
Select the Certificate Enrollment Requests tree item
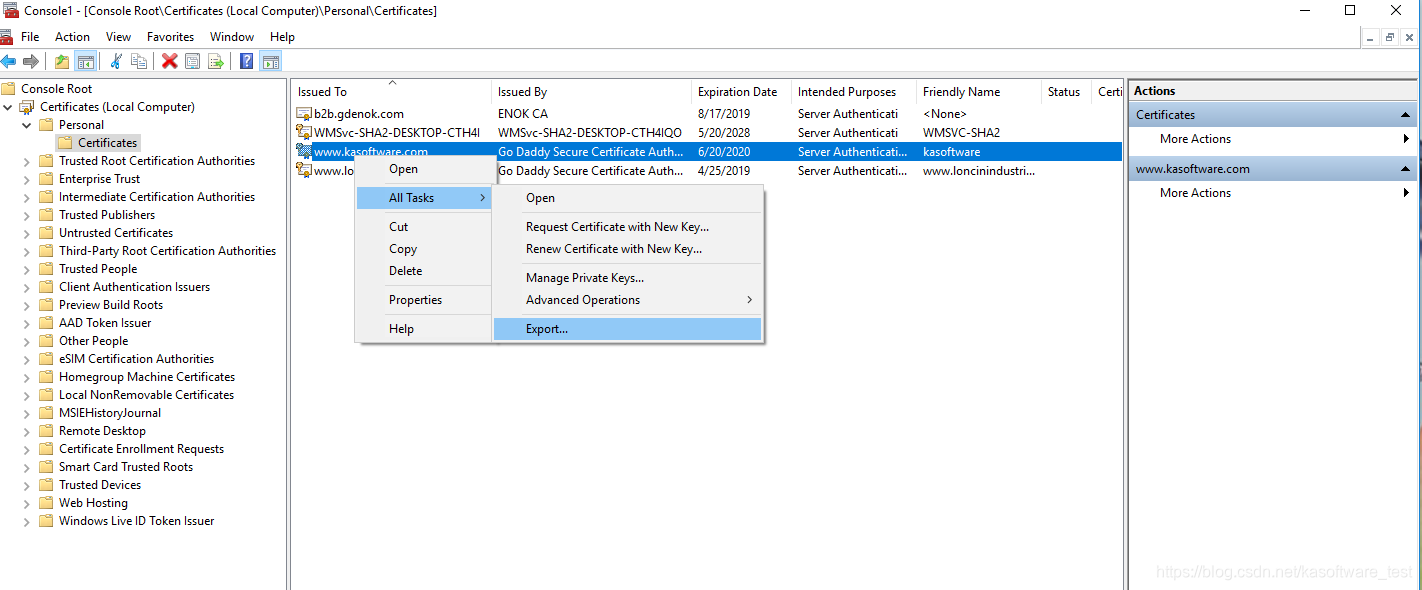[141, 449]
